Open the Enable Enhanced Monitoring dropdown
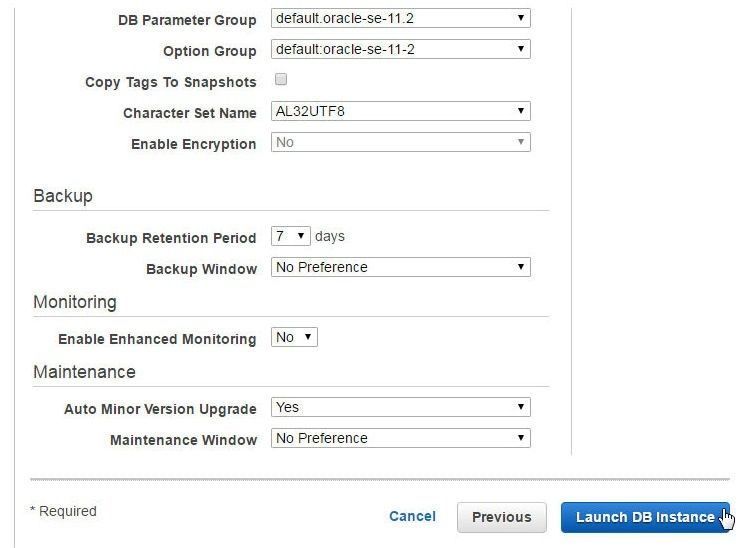Image resolution: width=745 pixels, height=548 pixels. 294,337
